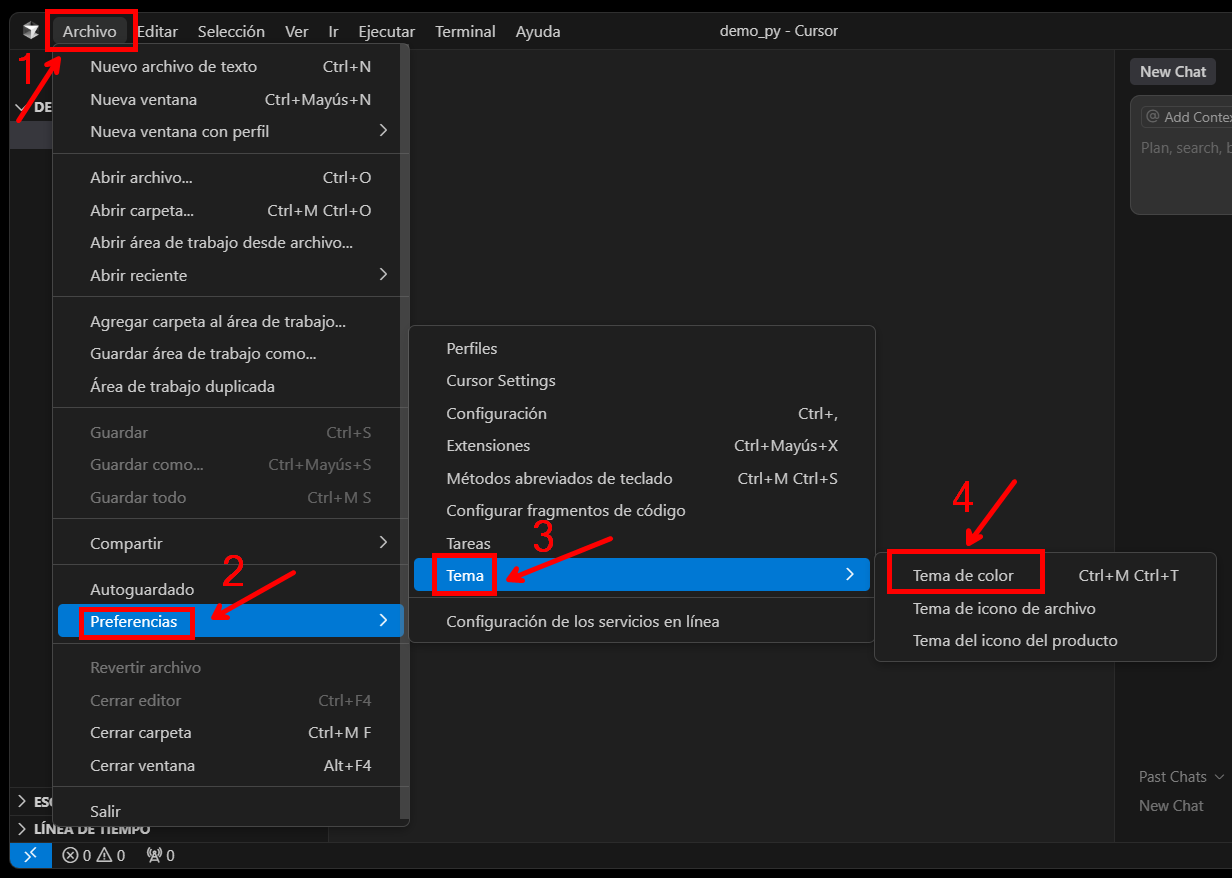Open the Editar menu
Screen dimensions: 1232x878
pyautogui.click(x=157, y=31)
